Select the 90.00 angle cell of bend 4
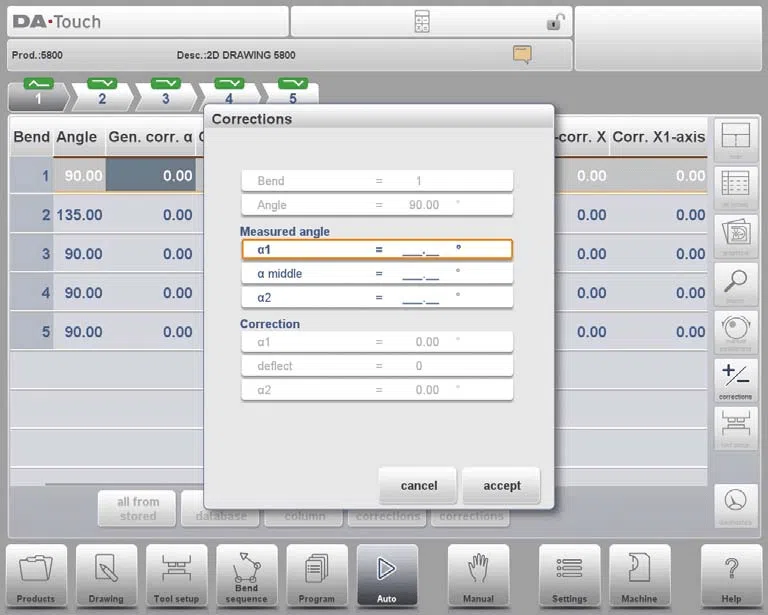The height and width of the screenshot is (615, 768). tap(79, 293)
